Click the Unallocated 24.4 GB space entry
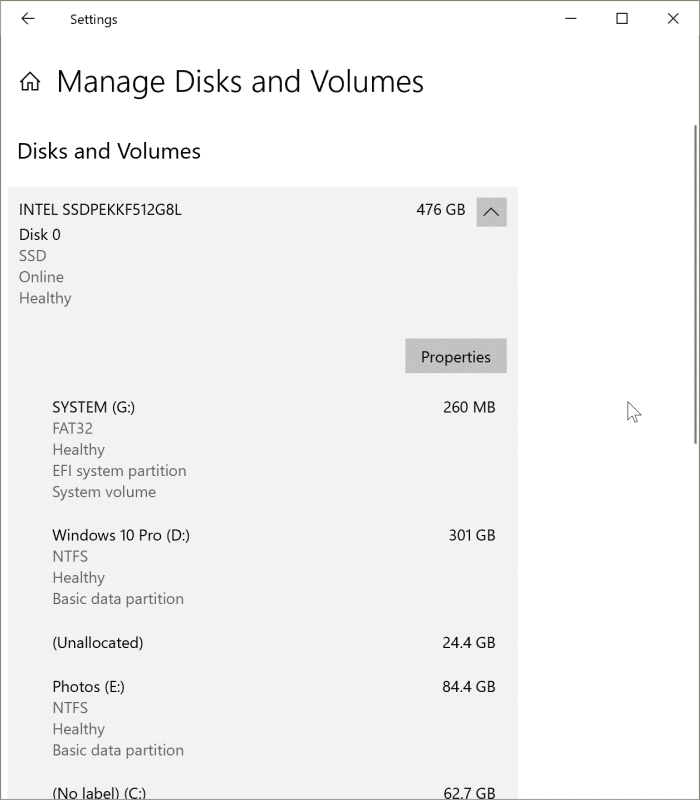The width and height of the screenshot is (700, 800). coord(97,643)
